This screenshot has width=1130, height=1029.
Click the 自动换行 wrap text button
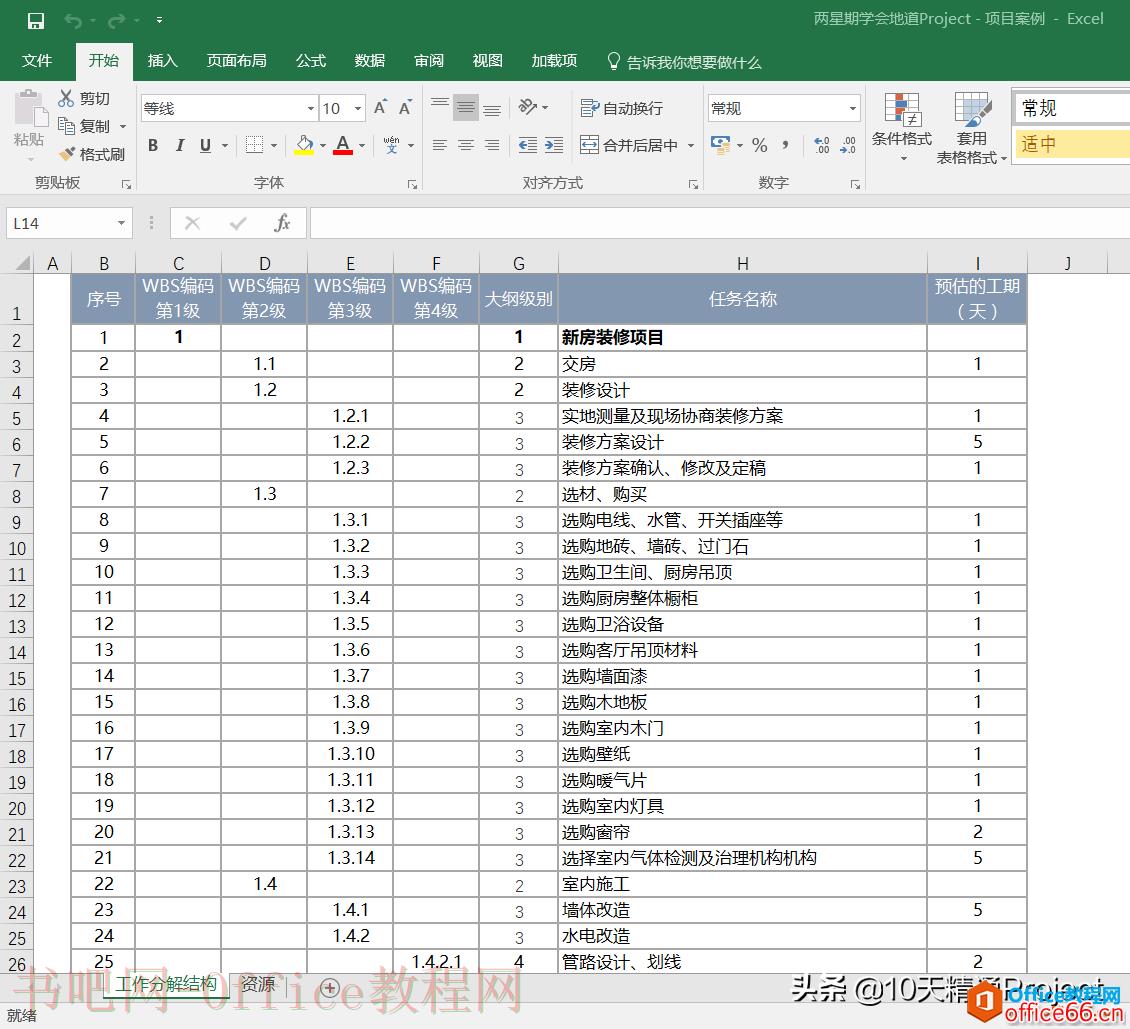(622, 108)
